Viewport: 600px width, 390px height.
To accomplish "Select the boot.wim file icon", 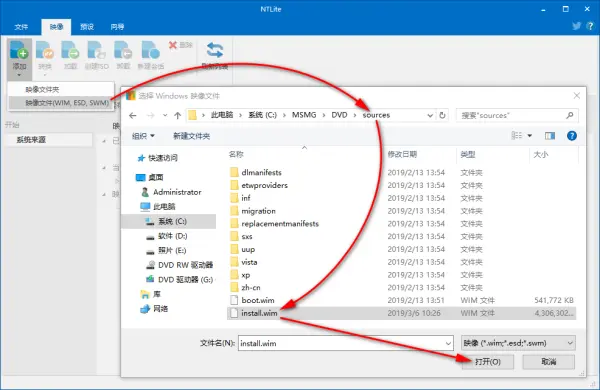I will 234,300.
